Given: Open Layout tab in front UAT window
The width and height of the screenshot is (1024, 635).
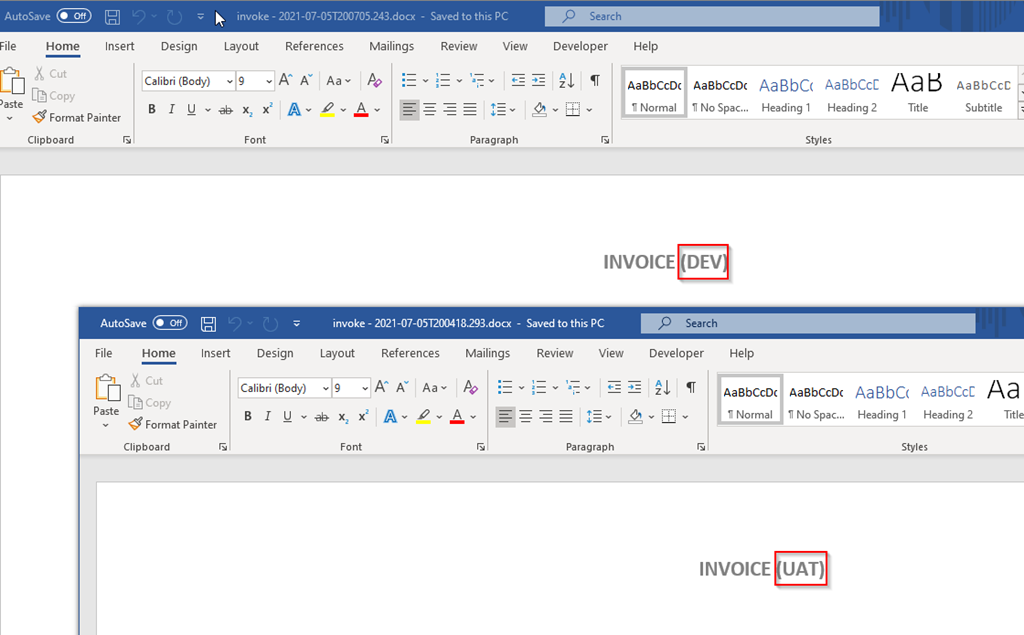Looking at the screenshot, I should coord(337,353).
